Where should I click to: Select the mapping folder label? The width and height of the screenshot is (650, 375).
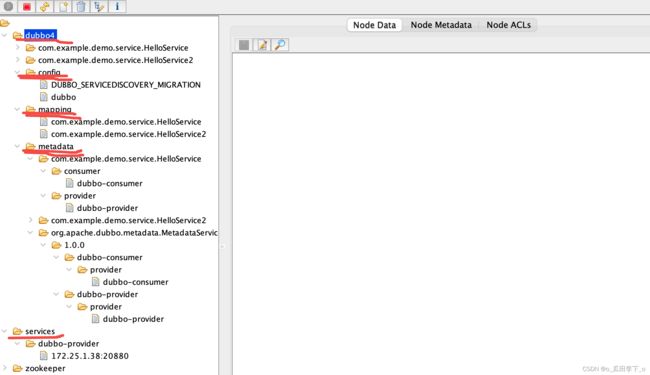55,109
